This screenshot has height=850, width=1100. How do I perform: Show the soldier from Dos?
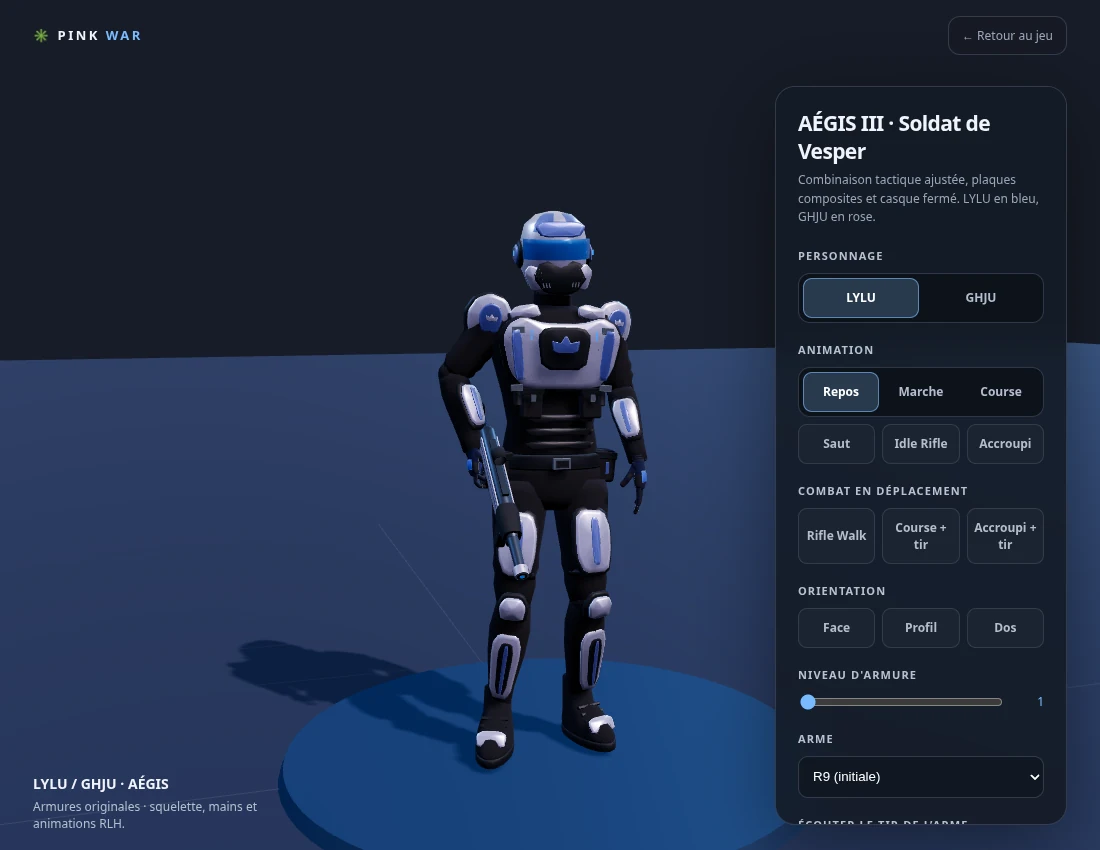(1005, 628)
